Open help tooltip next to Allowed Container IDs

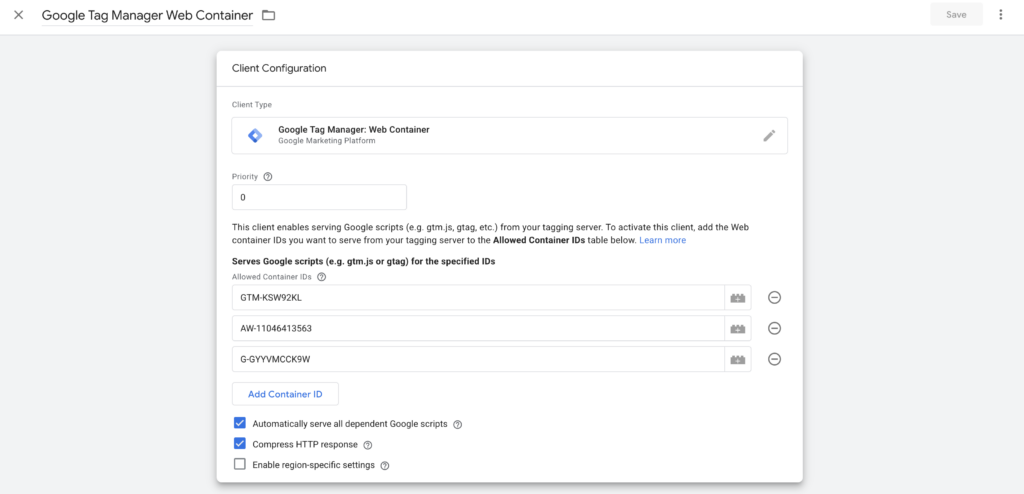click(321, 277)
